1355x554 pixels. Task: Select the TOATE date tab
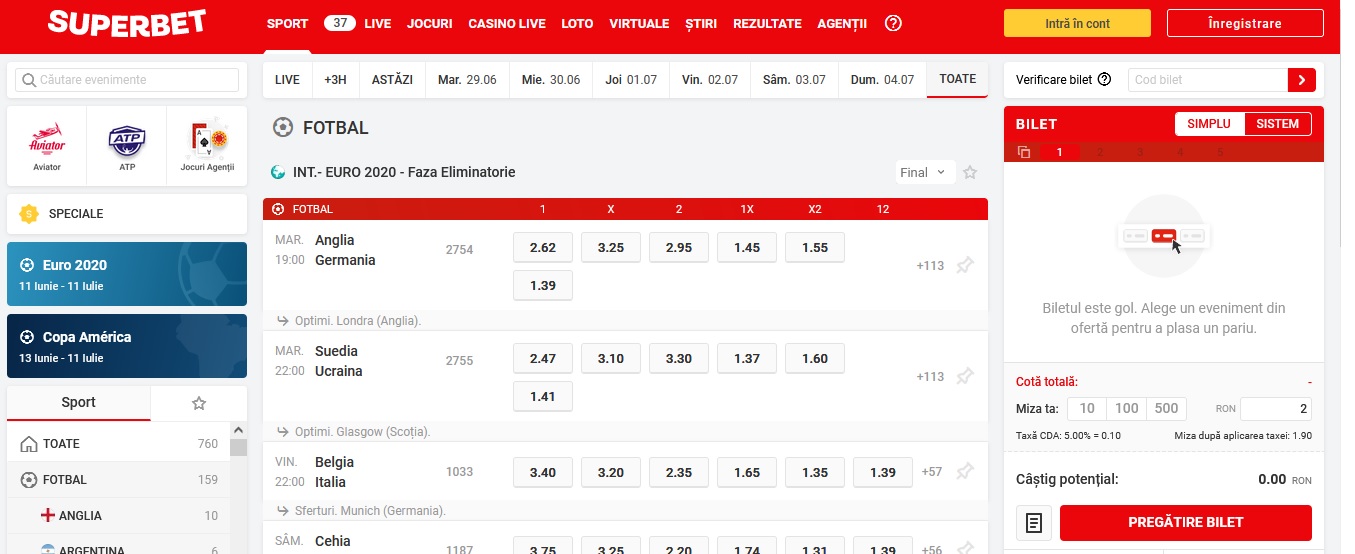click(x=958, y=79)
